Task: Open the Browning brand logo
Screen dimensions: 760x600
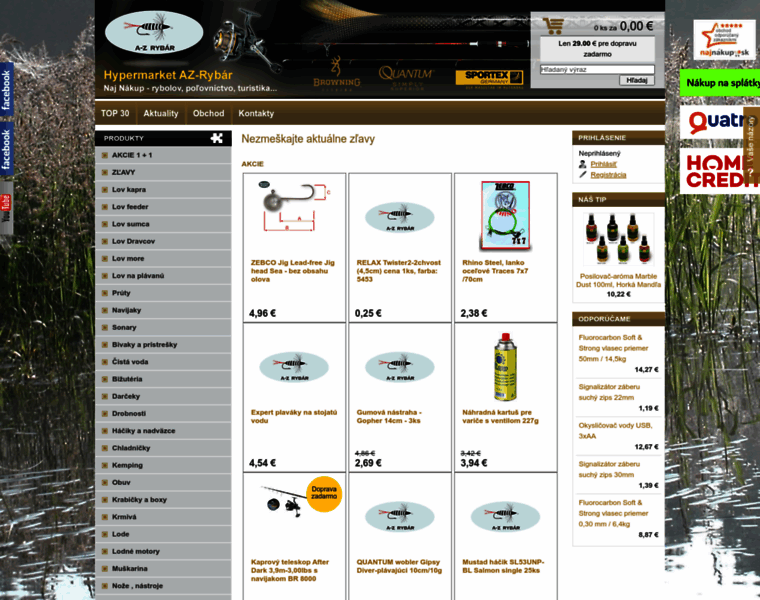Action: coord(337,74)
